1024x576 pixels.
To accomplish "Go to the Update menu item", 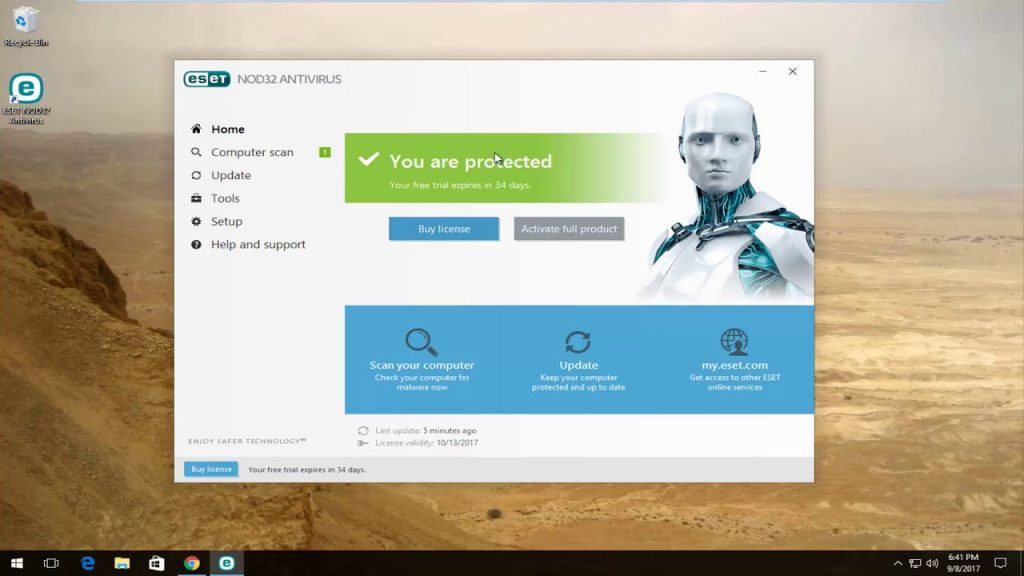I will 231,175.
